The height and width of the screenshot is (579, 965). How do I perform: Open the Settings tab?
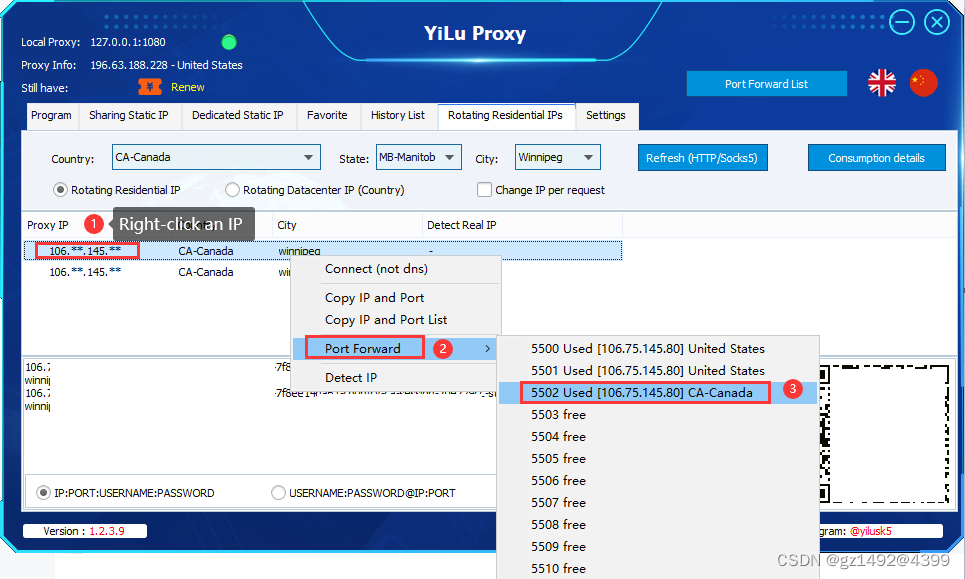[x=606, y=115]
